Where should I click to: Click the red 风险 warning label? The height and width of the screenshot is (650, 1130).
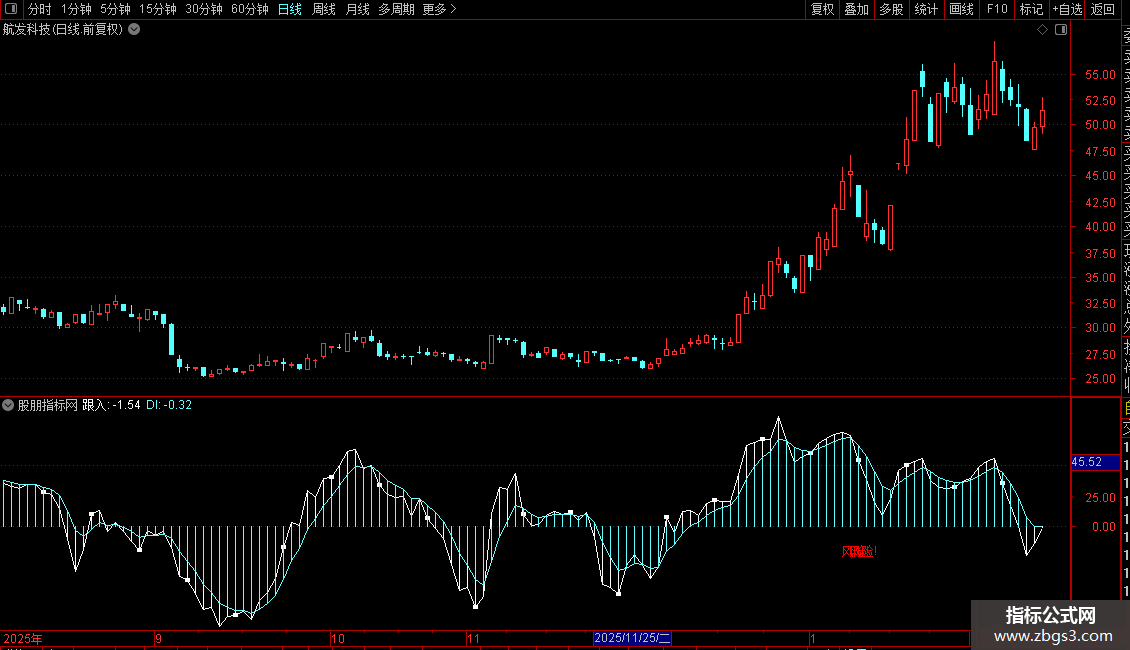click(x=859, y=552)
